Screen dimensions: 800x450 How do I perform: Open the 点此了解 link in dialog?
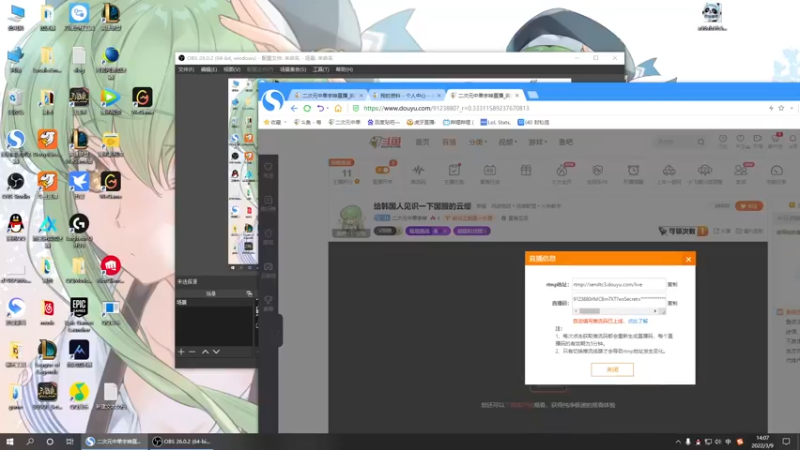click(x=638, y=321)
